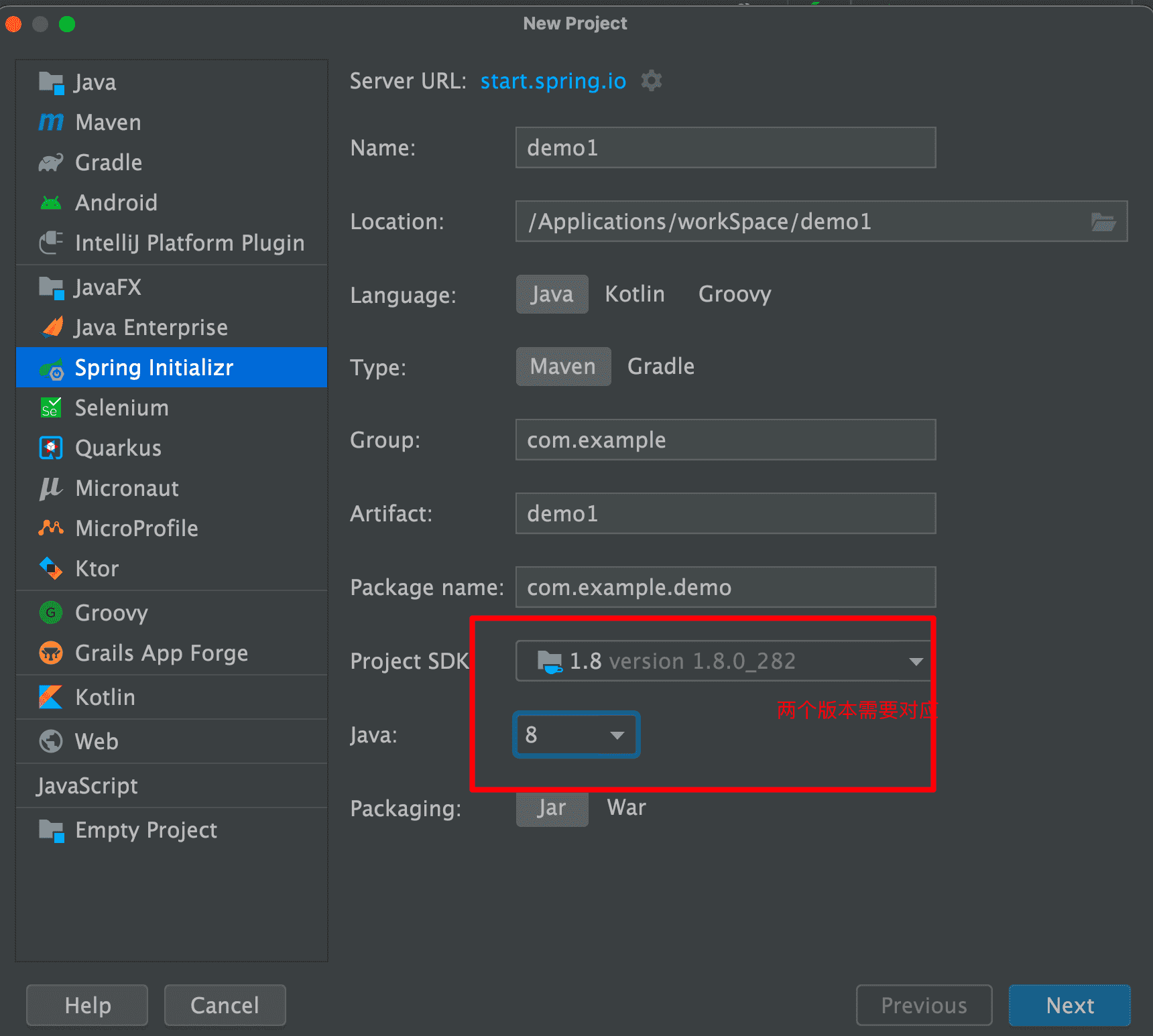This screenshot has height=1036, width=1153.
Task: Click the Java Enterprise icon
Action: pyautogui.click(x=52, y=327)
